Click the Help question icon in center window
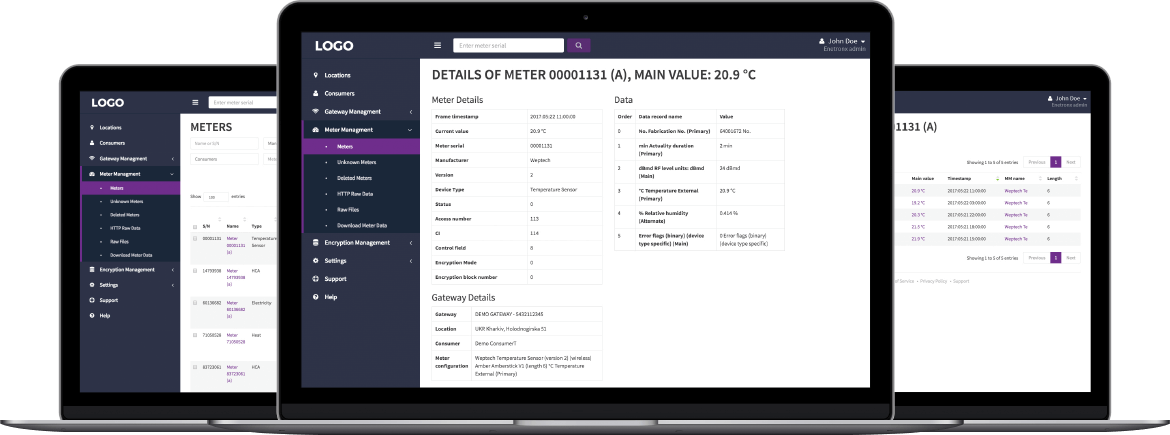The image size is (1170, 435). (316, 297)
